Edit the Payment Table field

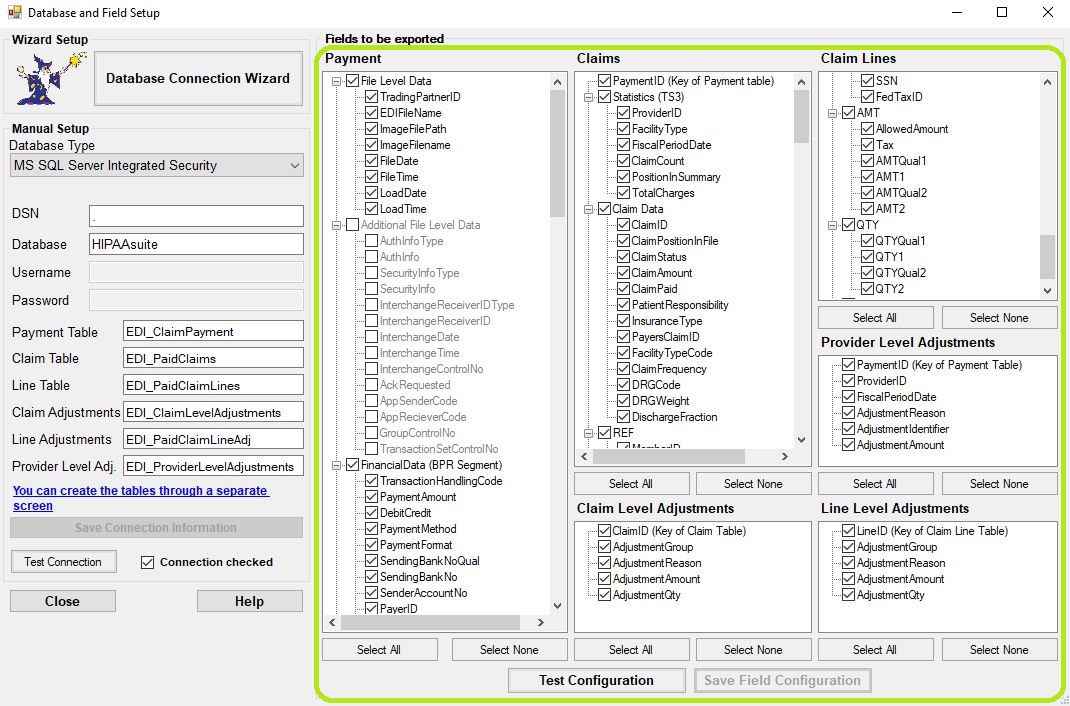[x=213, y=332]
